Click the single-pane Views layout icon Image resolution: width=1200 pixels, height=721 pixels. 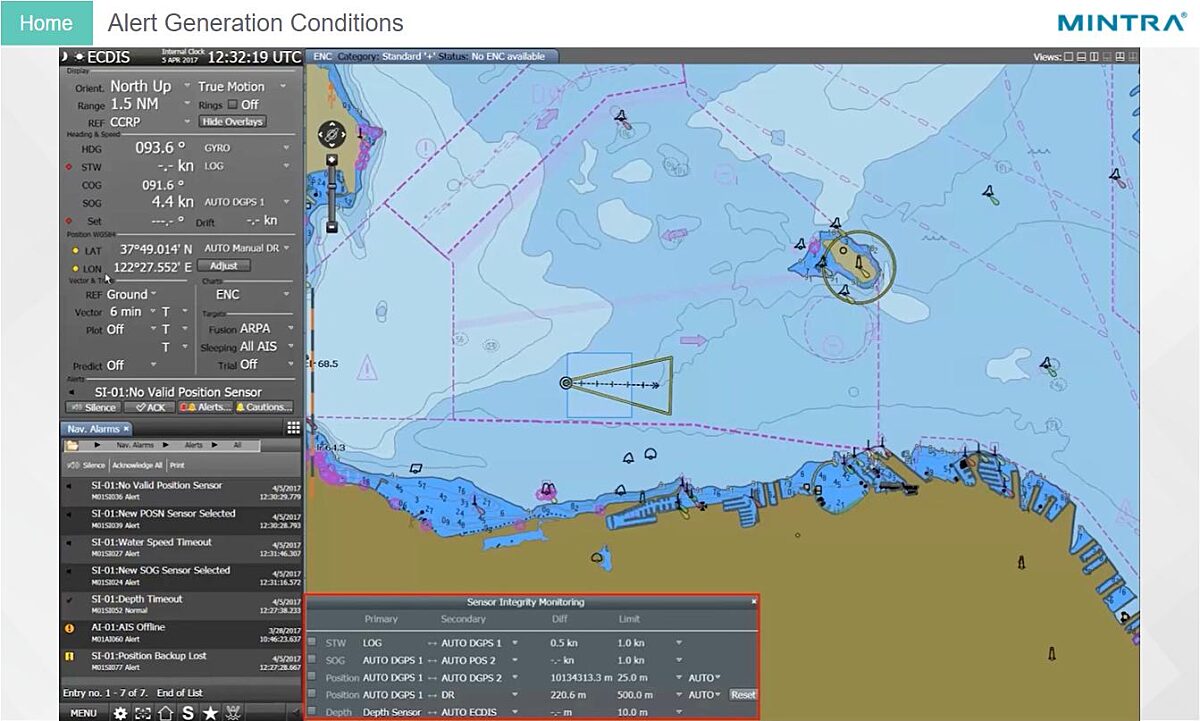pyautogui.click(x=1069, y=57)
